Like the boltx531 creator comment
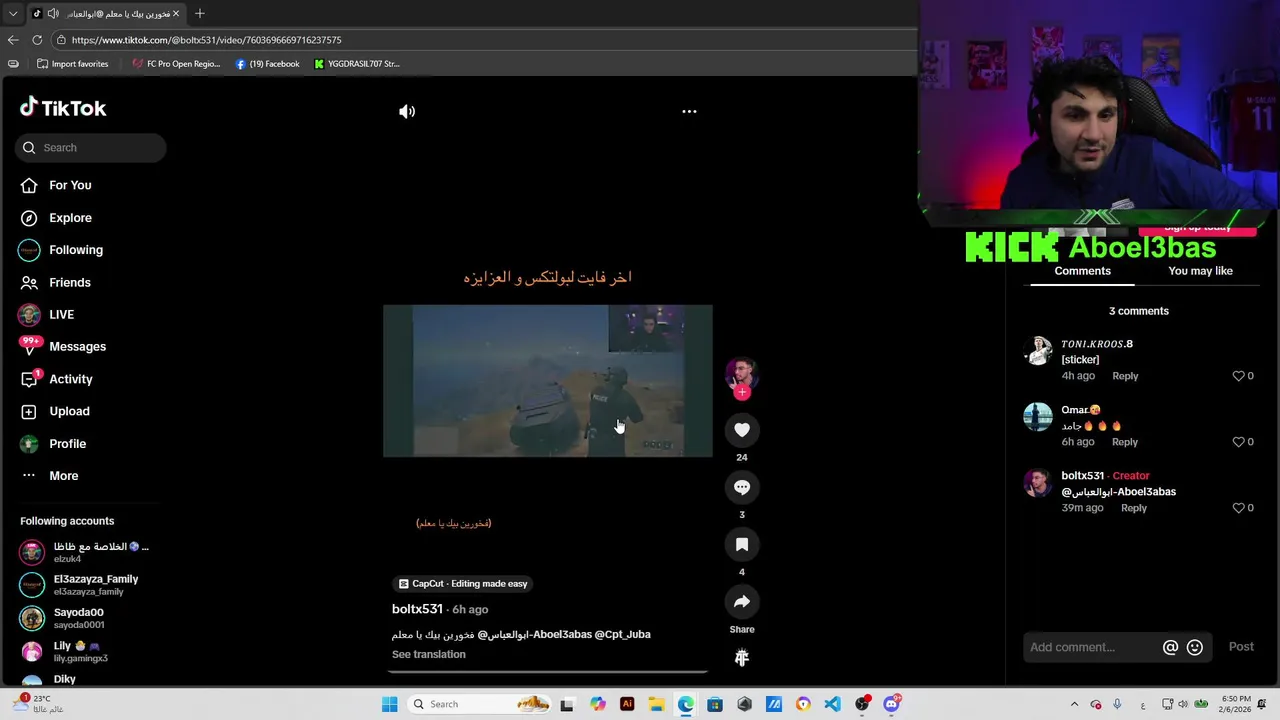Screen dimensions: 1280x720 pyautogui.click(x=1238, y=508)
